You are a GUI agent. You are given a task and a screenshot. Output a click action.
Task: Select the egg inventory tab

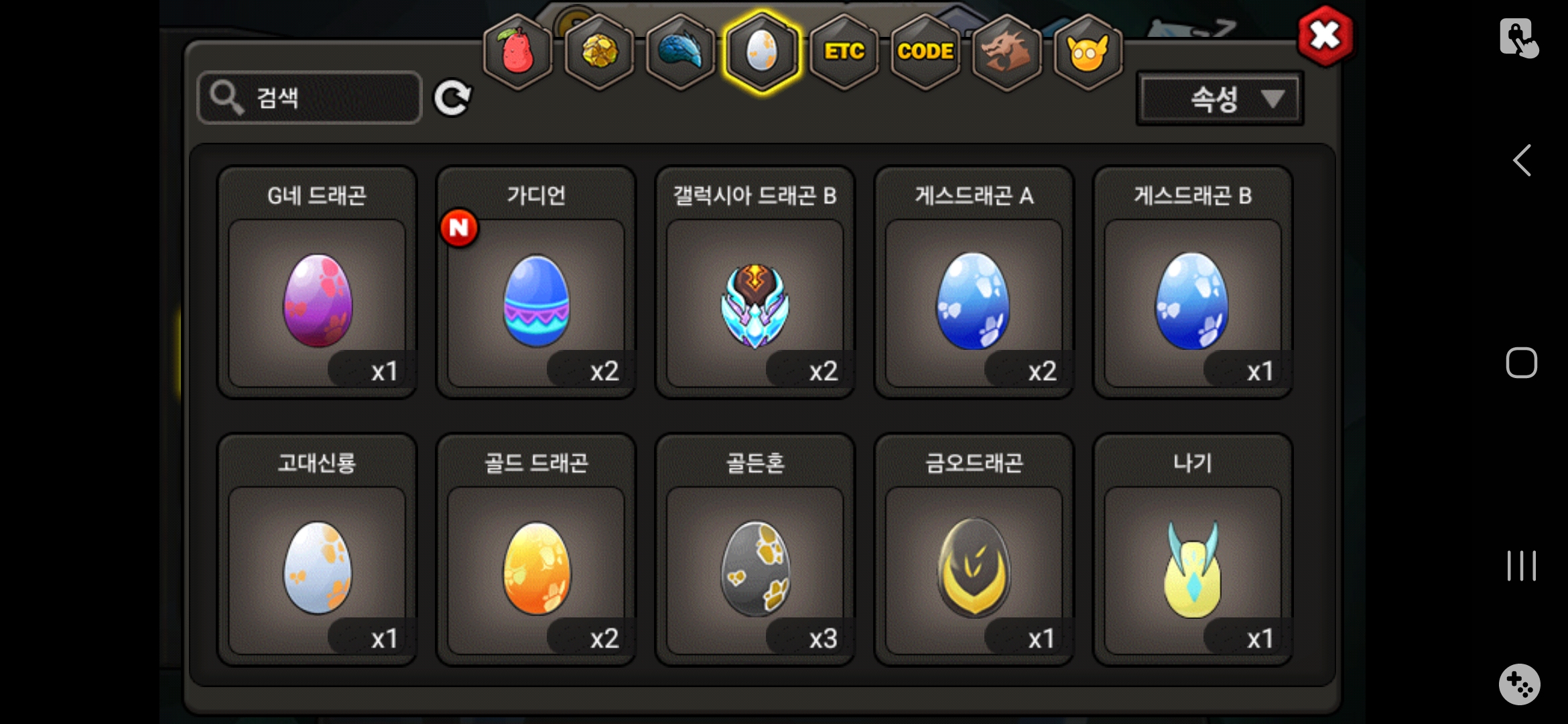tap(762, 52)
